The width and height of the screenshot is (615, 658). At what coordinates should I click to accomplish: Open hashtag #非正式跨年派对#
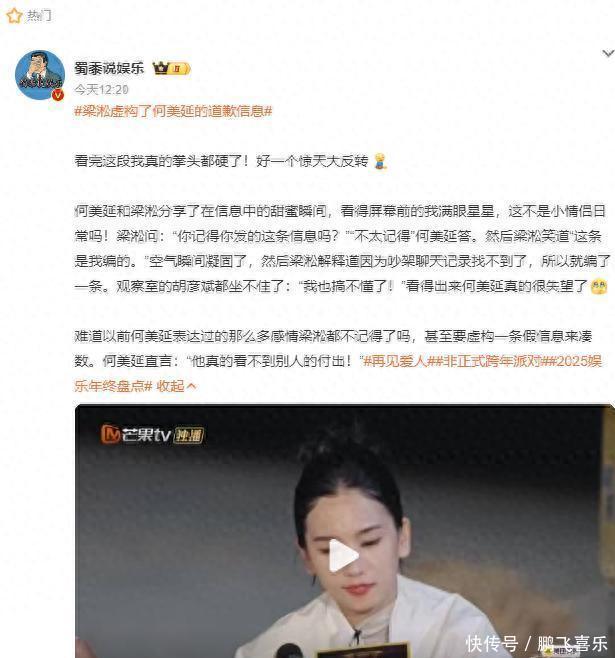click(x=491, y=361)
